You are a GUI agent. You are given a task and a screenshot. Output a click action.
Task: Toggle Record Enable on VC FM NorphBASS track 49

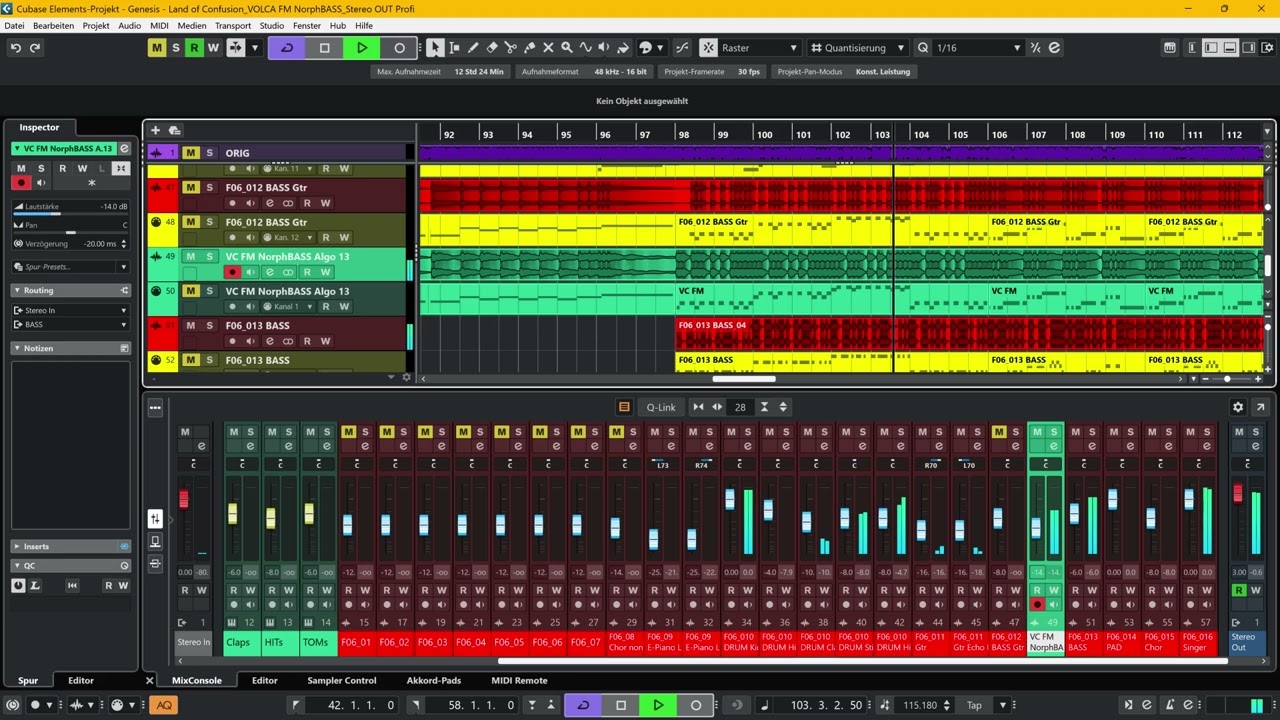coord(233,272)
